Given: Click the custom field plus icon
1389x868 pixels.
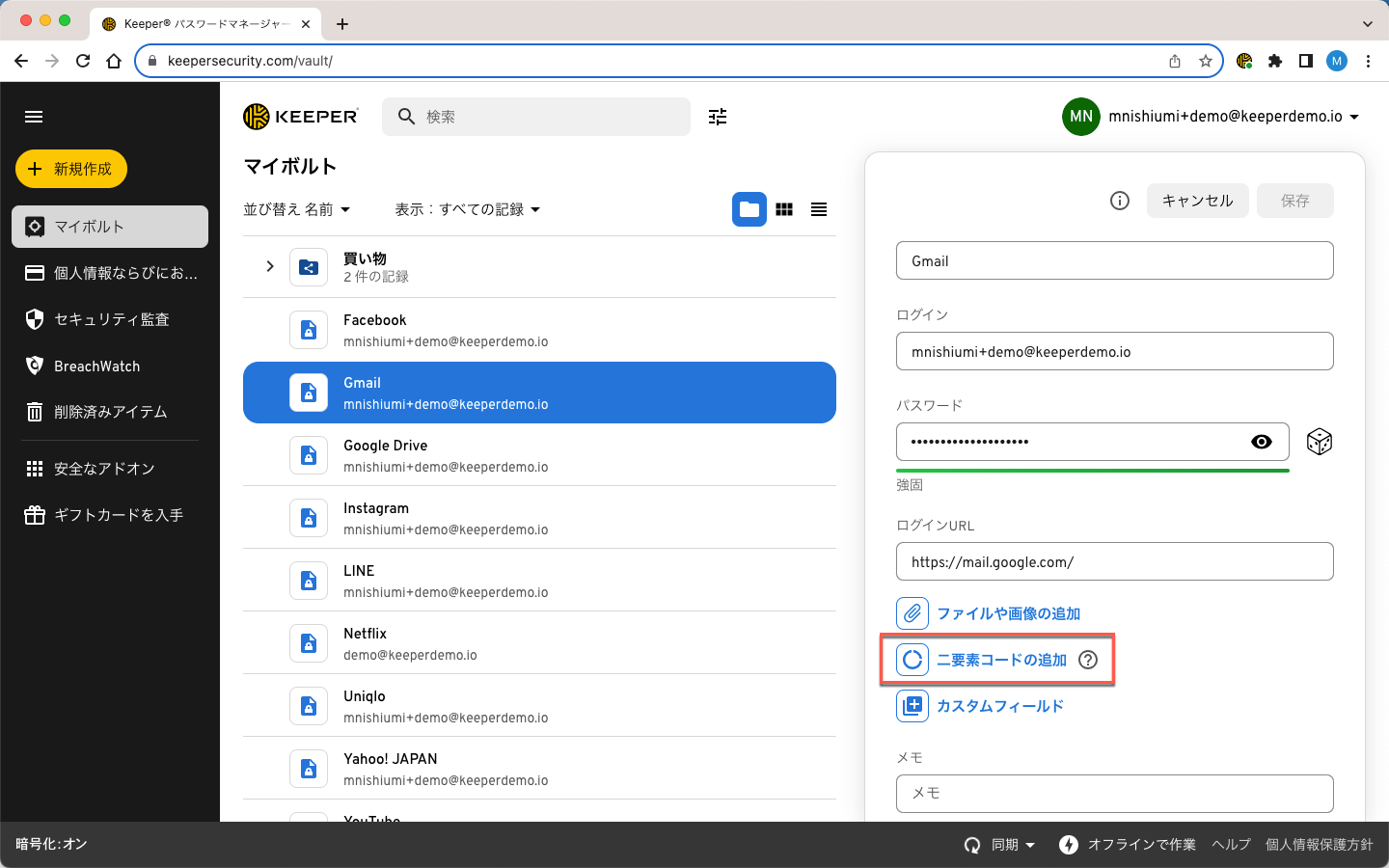Looking at the screenshot, I should (x=912, y=706).
